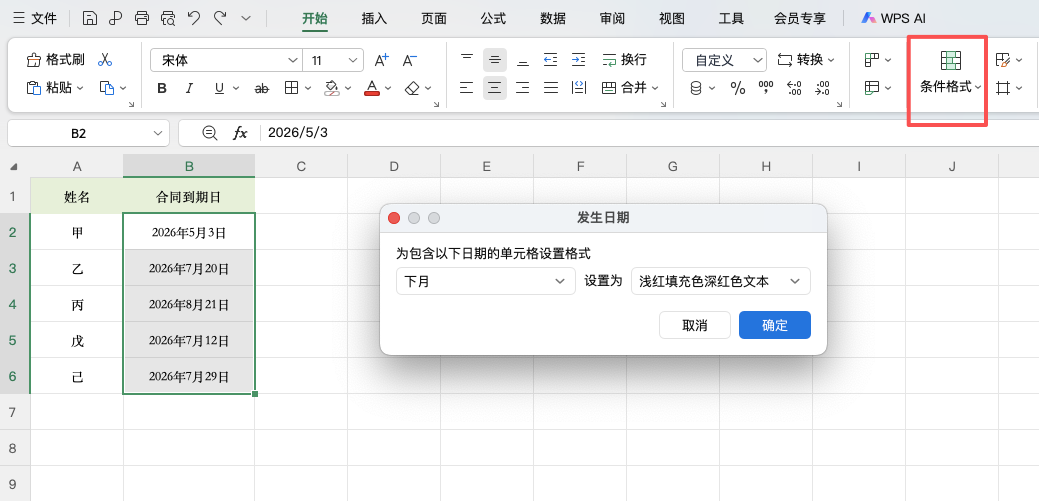Click the Clear eraser icon
This screenshot has height=501, width=1039.
(x=413, y=87)
